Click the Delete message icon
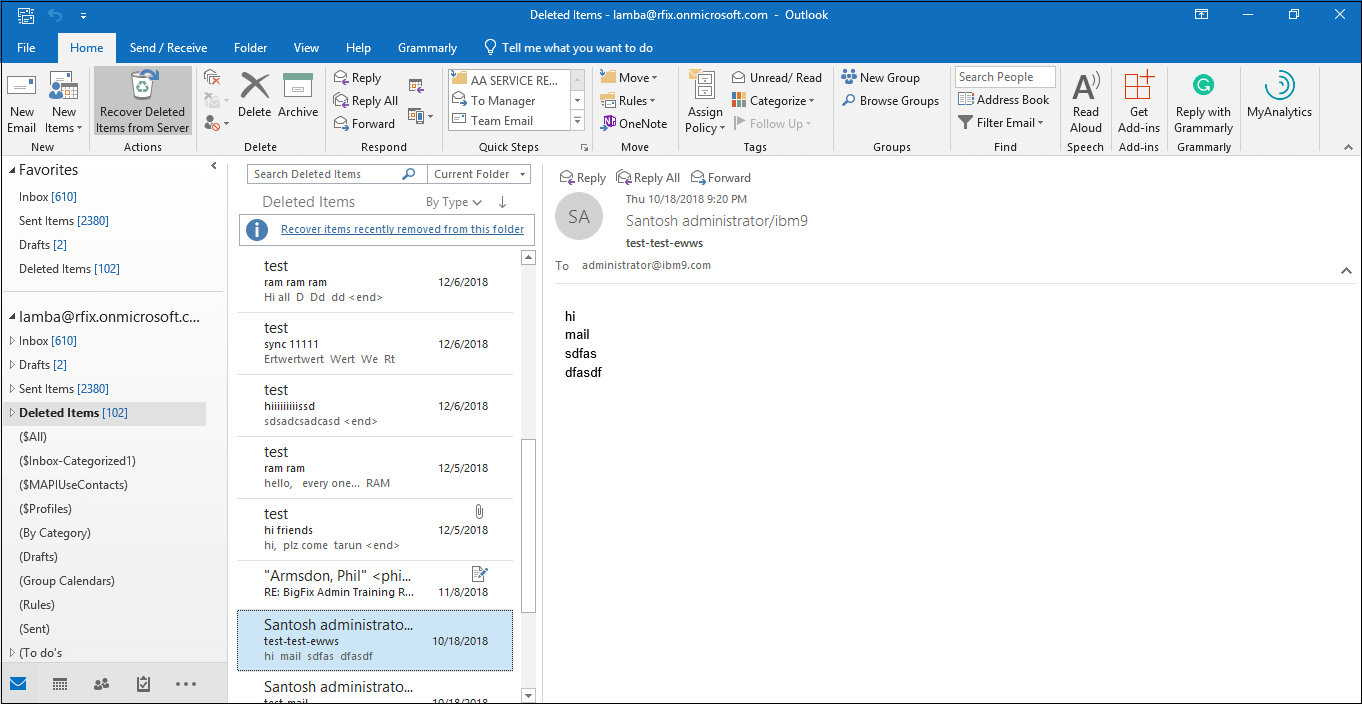1362x704 pixels. click(x=255, y=96)
